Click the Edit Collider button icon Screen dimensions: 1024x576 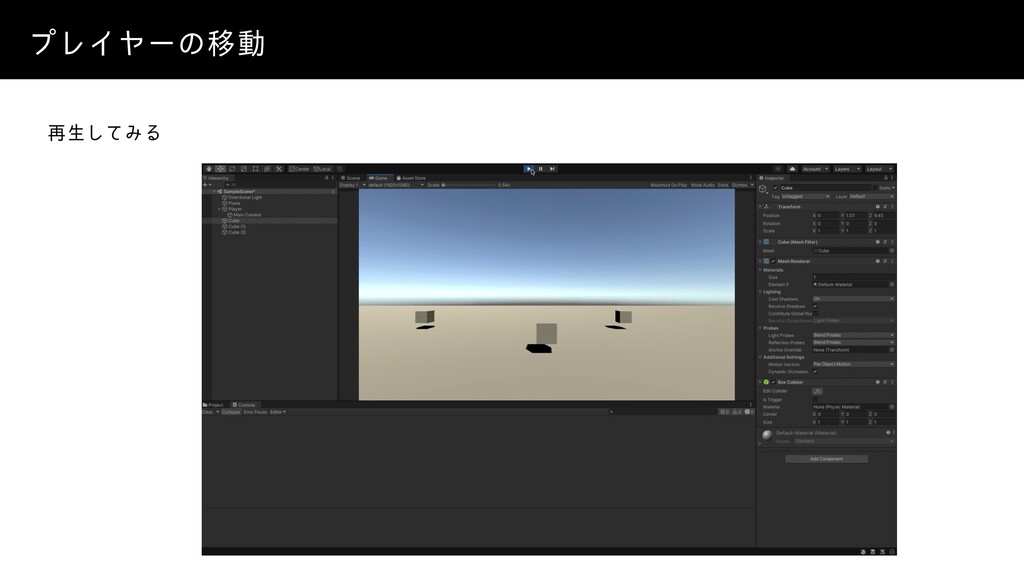pyautogui.click(x=818, y=391)
